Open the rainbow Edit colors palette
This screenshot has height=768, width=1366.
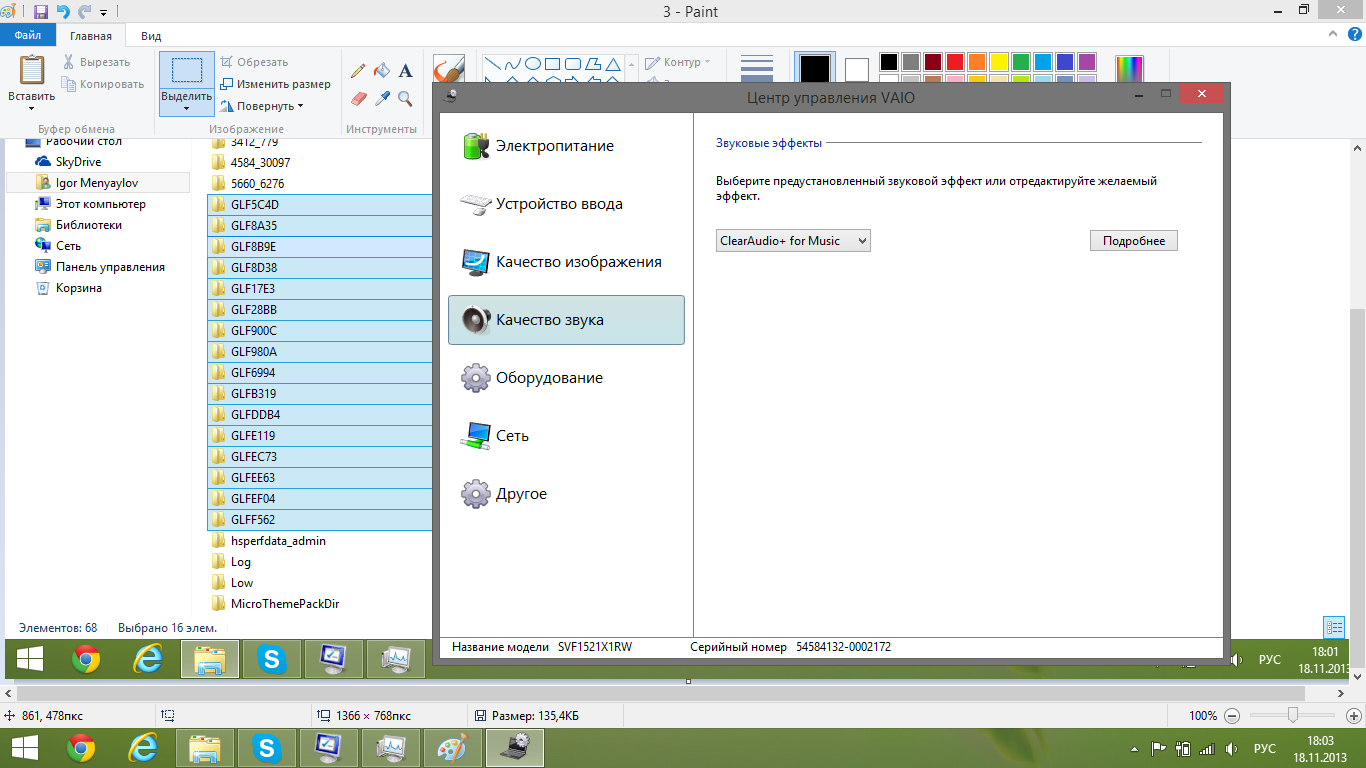coord(1128,68)
